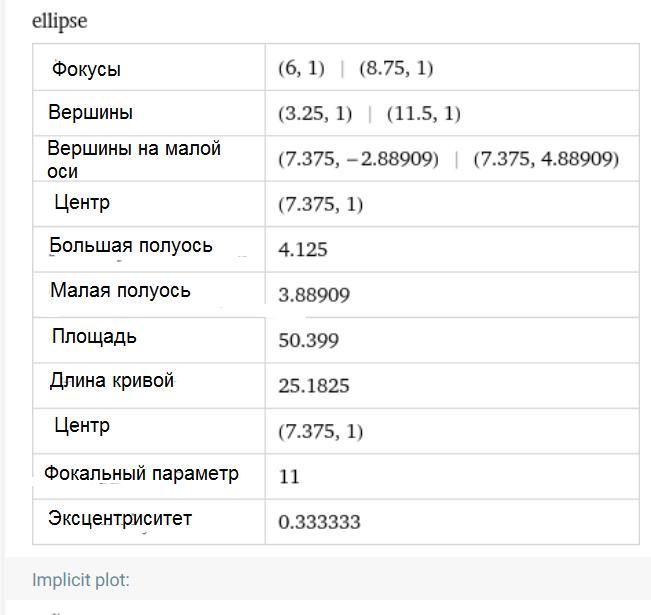Select the 'Implicit plot:' link
This screenshot has height=615, width=651.
tap(81, 580)
